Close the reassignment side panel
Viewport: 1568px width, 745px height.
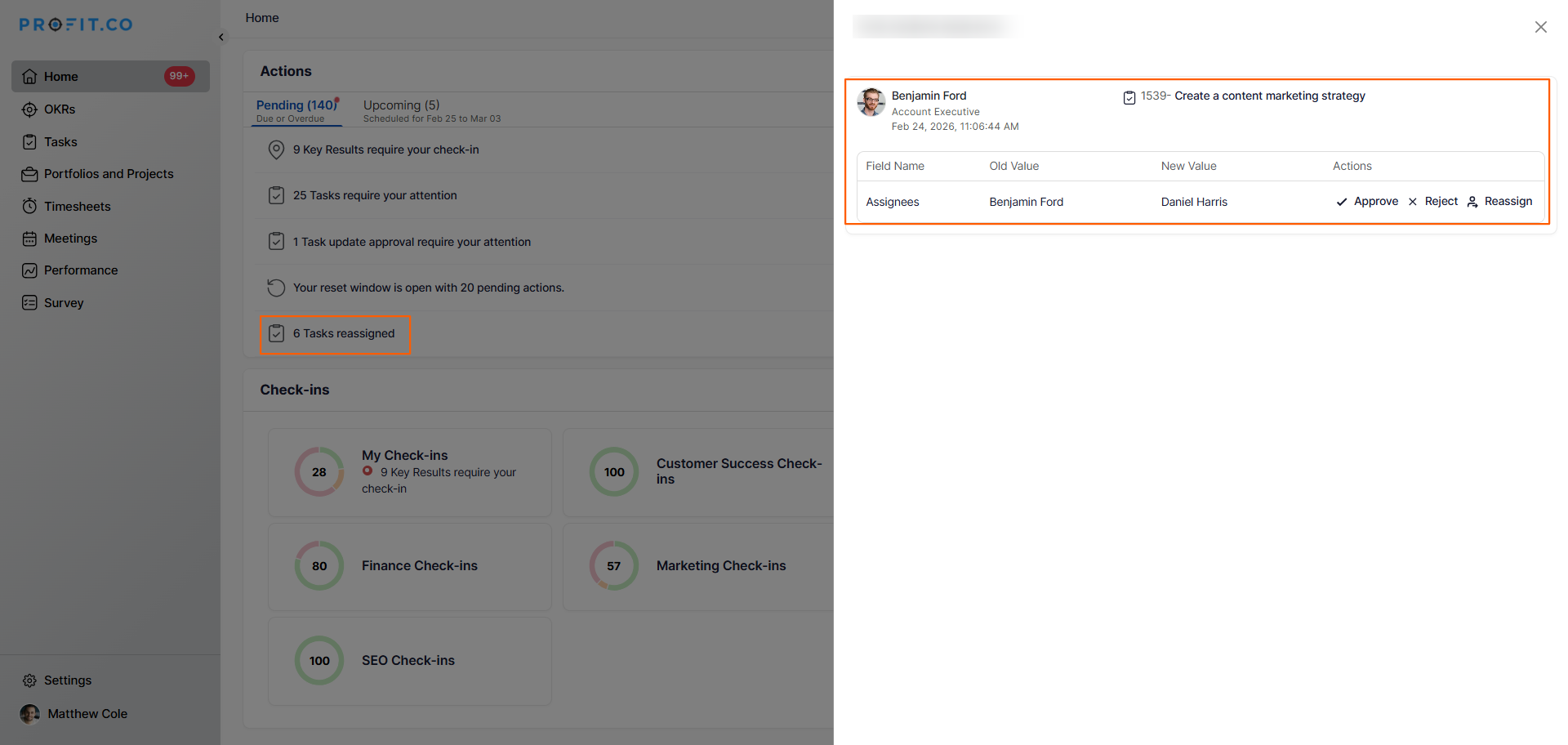click(x=1541, y=27)
